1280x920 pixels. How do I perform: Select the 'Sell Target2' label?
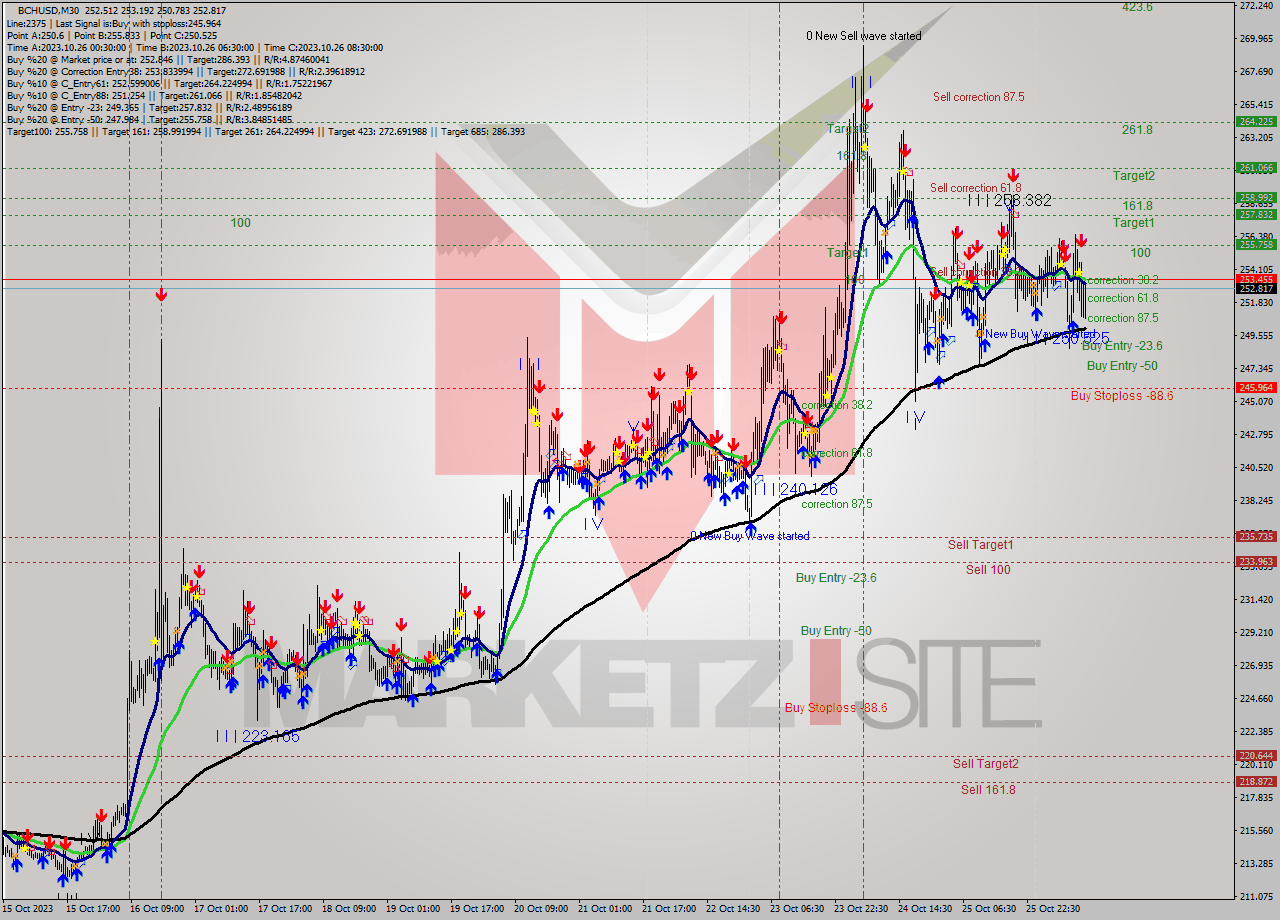(986, 764)
